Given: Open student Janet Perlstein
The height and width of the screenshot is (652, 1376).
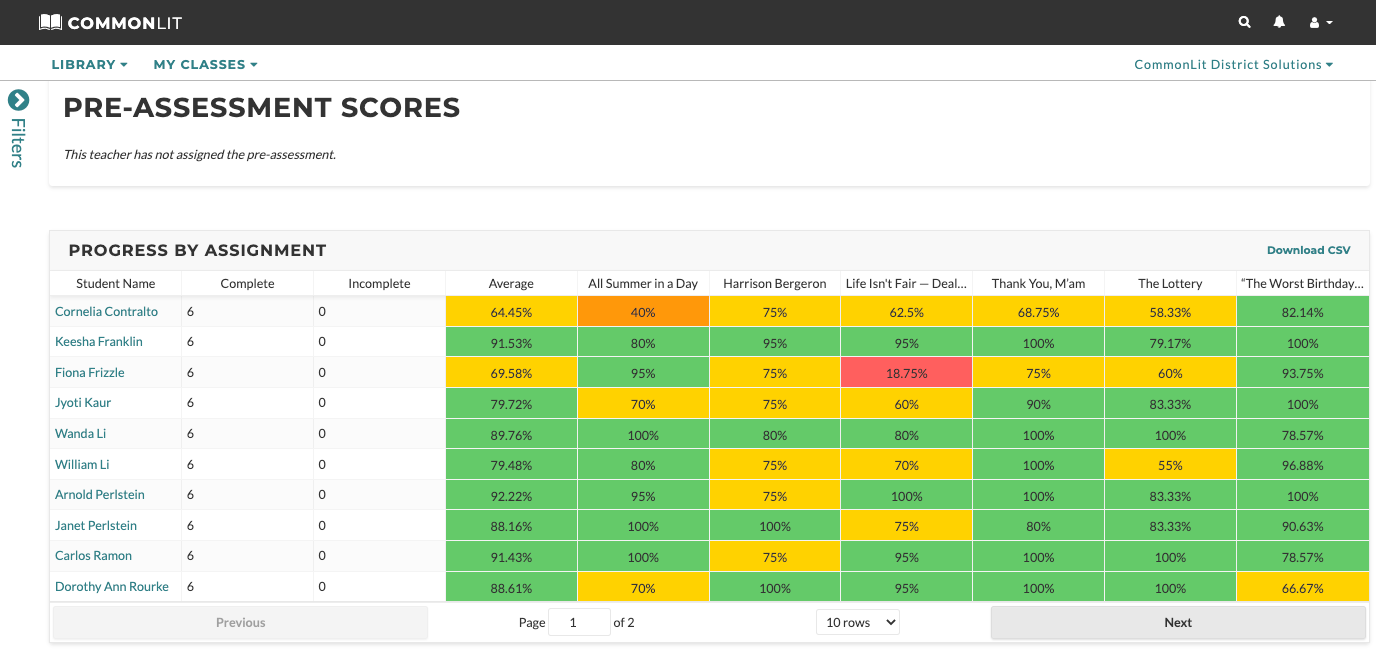Looking at the screenshot, I should 96,525.
